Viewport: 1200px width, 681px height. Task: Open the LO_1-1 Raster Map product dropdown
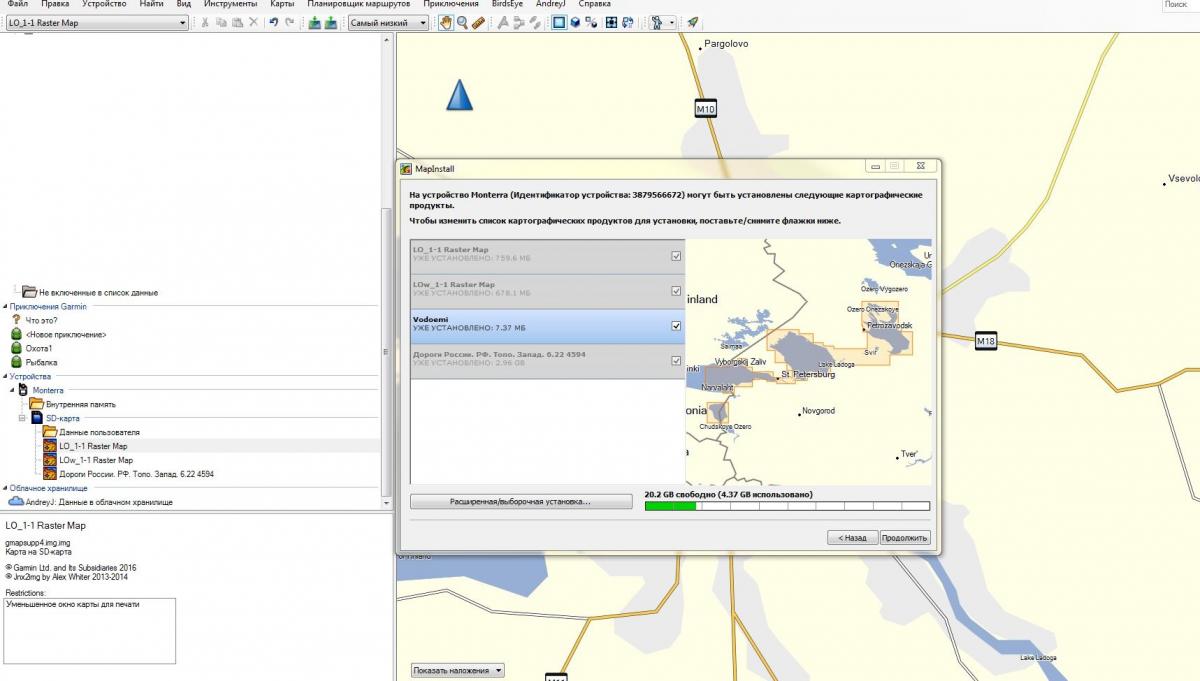coord(183,23)
